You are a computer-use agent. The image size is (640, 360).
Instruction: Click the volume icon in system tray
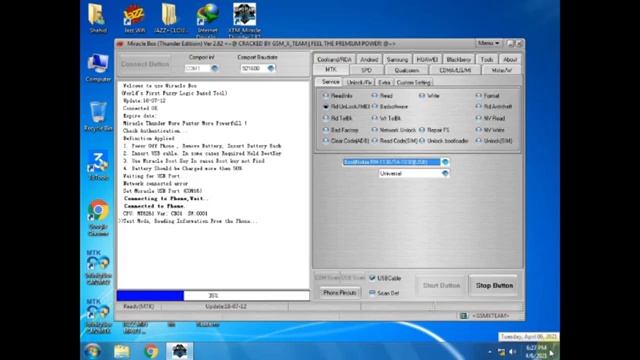[x=513, y=352]
